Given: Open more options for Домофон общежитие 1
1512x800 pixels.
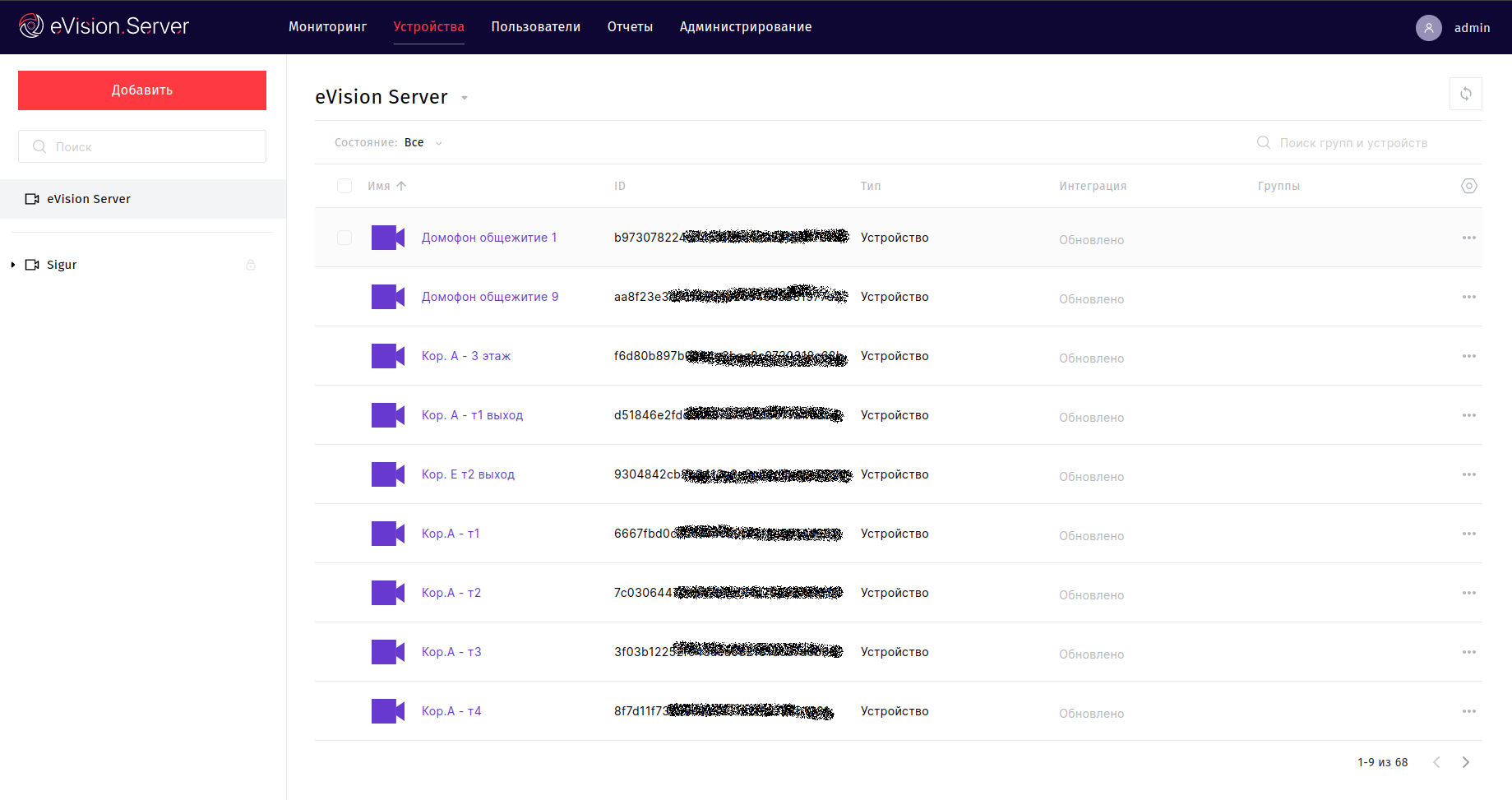Looking at the screenshot, I should (1468, 238).
